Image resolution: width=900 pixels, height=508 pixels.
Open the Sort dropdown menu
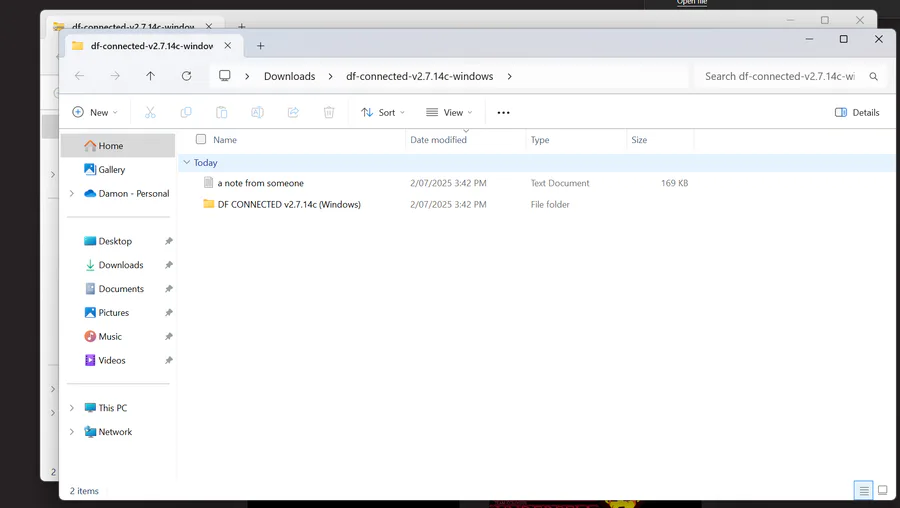point(383,113)
